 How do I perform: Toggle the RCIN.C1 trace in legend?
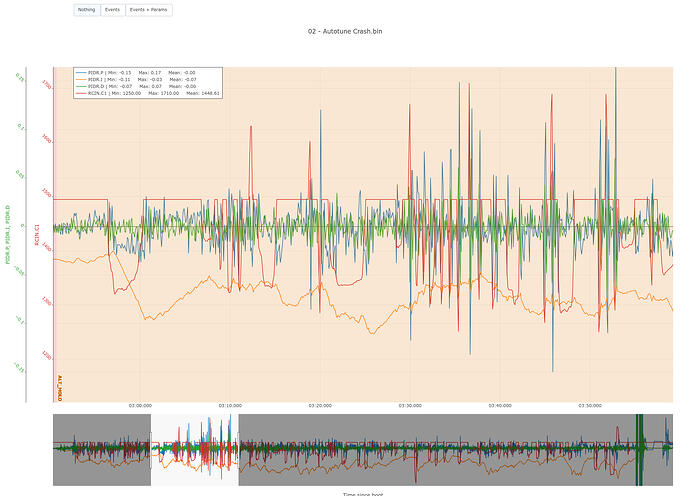click(148, 94)
